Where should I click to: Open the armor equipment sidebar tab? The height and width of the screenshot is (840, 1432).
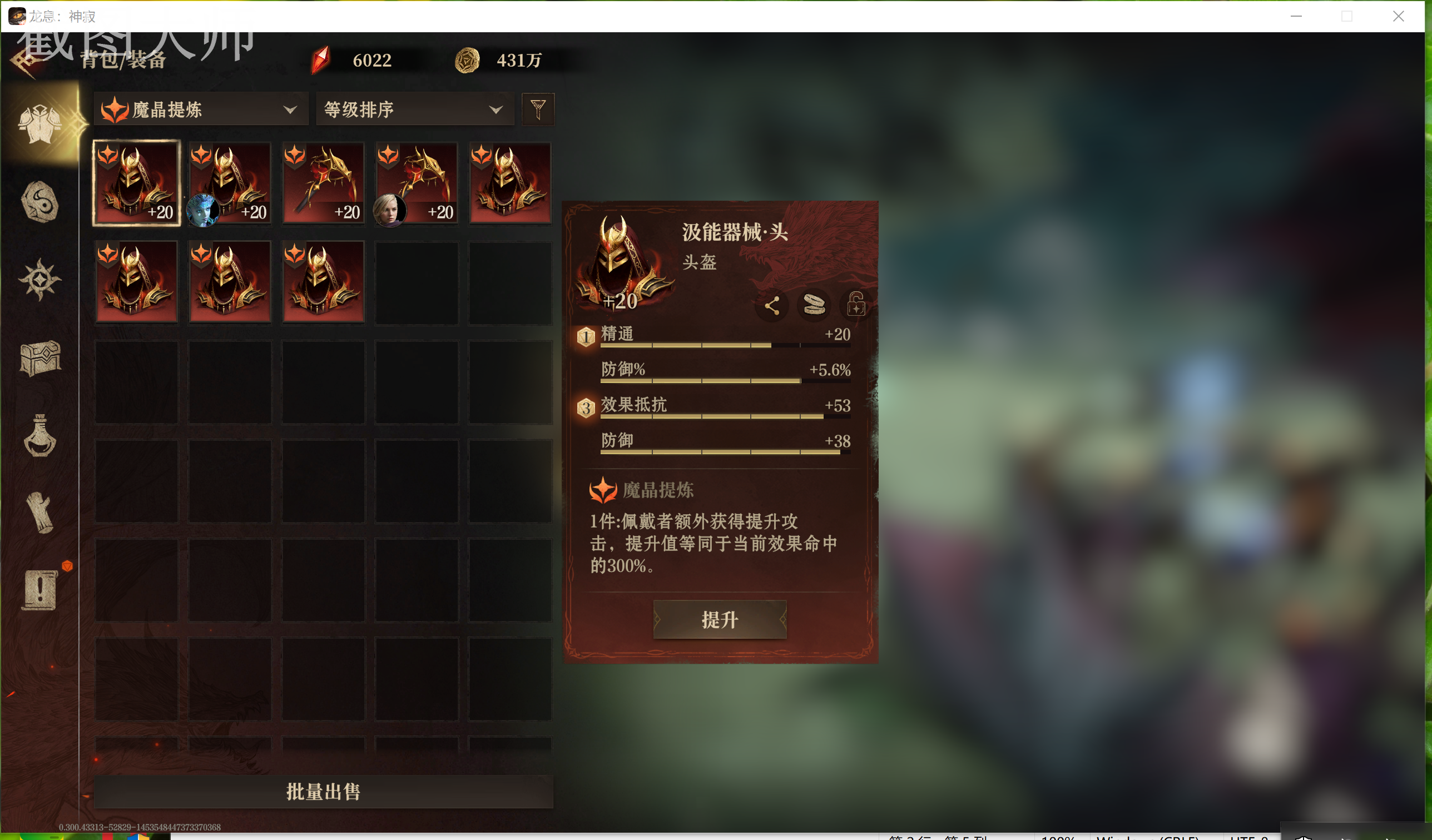point(40,124)
